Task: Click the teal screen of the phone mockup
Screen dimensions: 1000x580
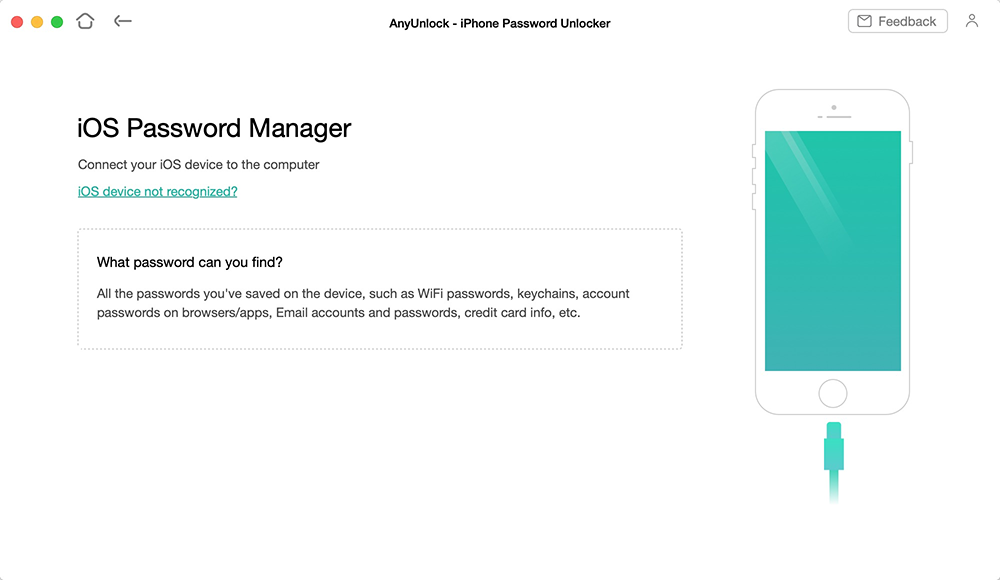Action: click(832, 248)
